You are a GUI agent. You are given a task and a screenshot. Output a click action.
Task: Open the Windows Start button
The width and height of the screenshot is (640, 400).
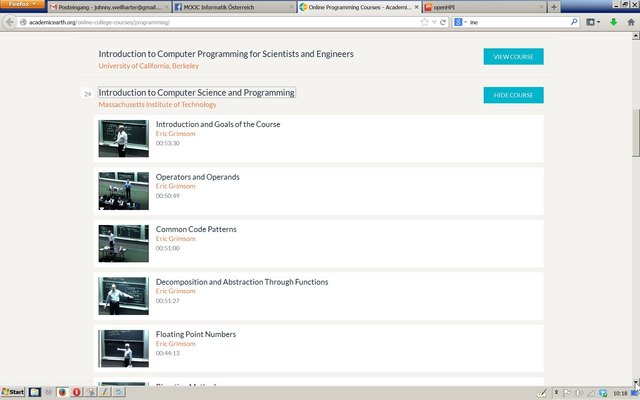pyautogui.click(x=13, y=392)
